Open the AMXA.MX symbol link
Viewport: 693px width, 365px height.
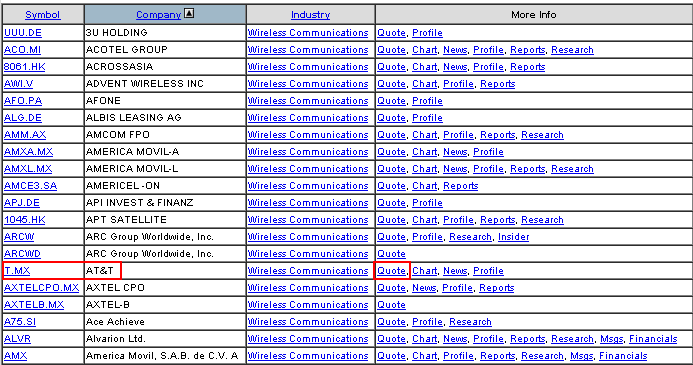[28, 152]
